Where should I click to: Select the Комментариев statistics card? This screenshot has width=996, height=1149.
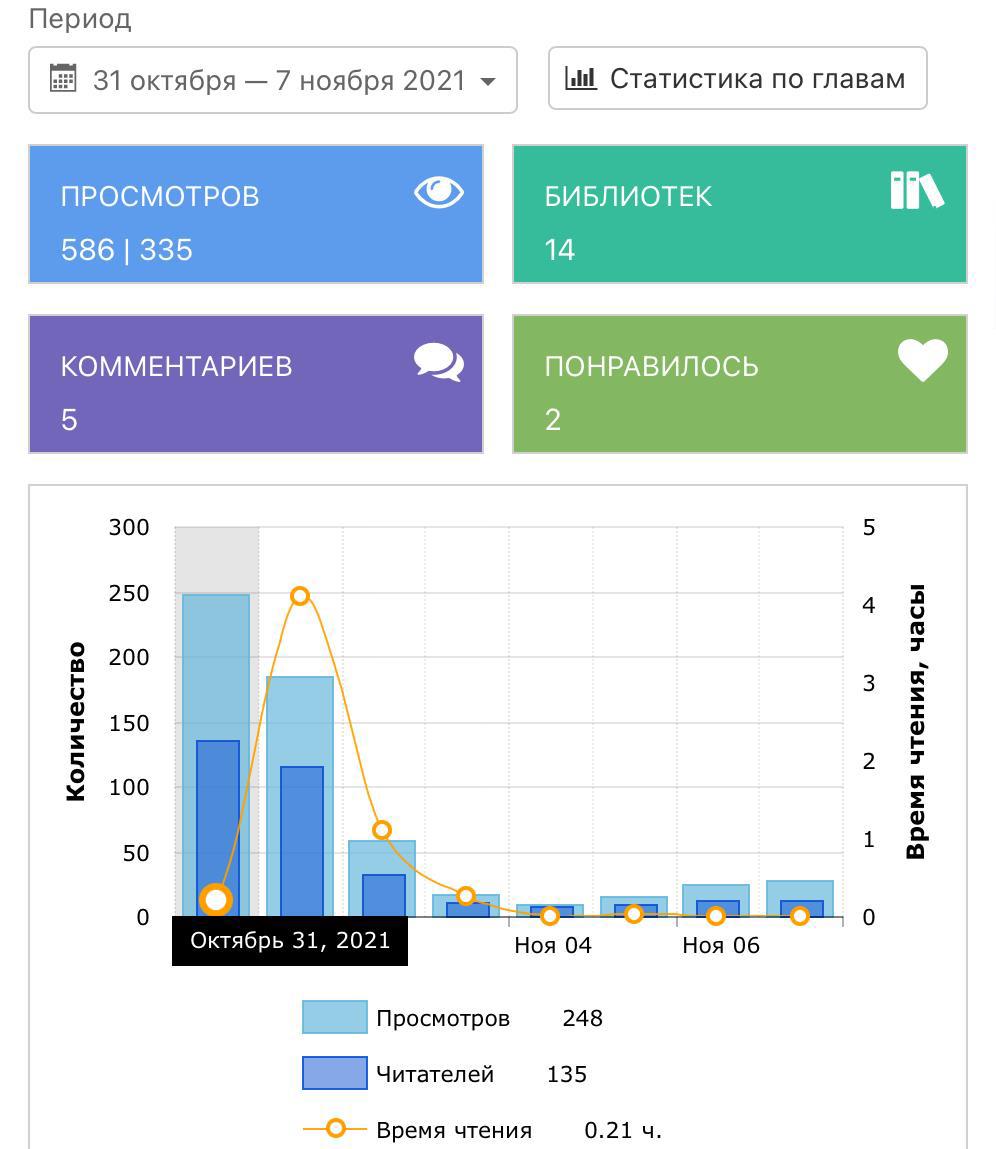point(256,384)
